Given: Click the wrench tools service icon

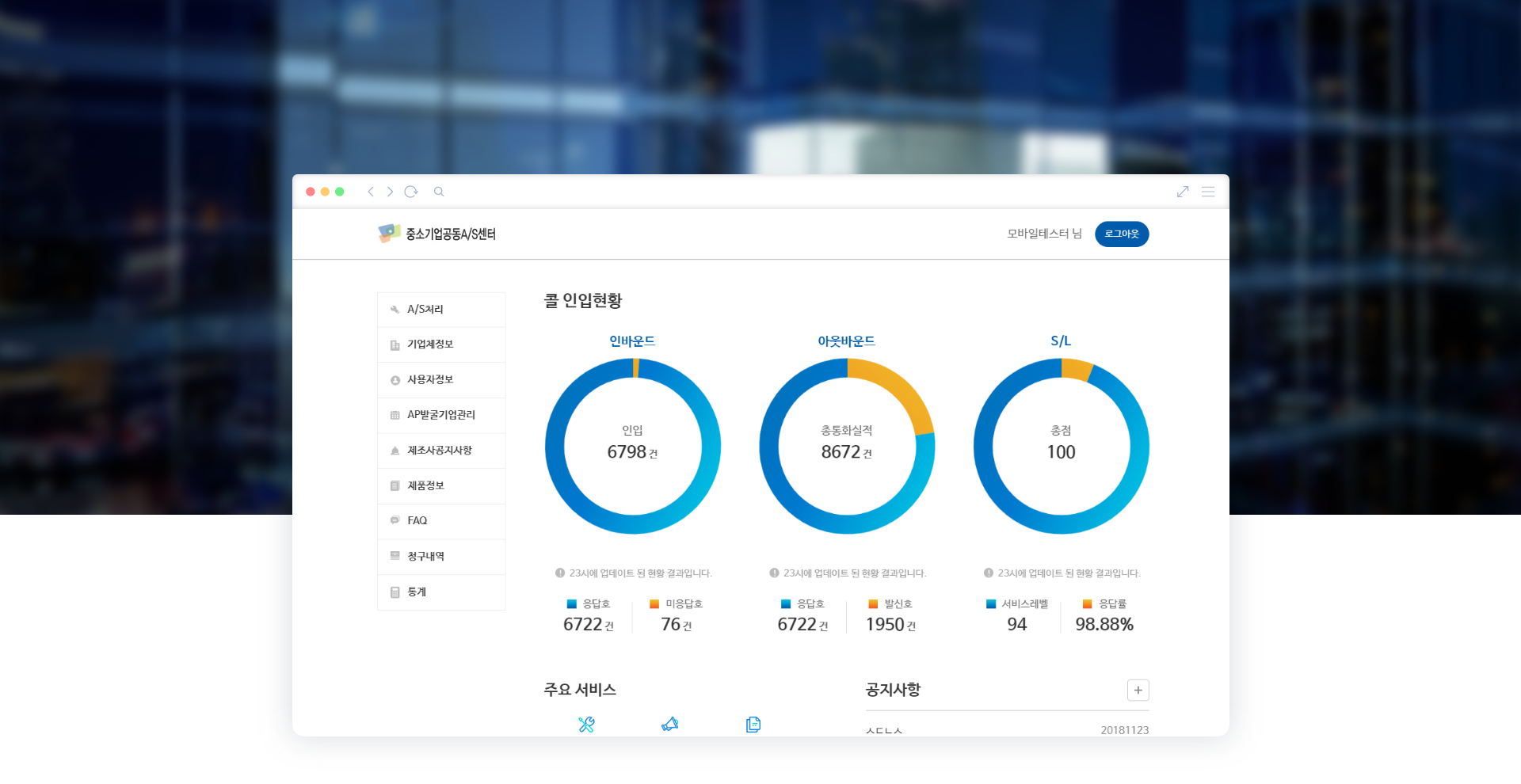Looking at the screenshot, I should (586, 724).
